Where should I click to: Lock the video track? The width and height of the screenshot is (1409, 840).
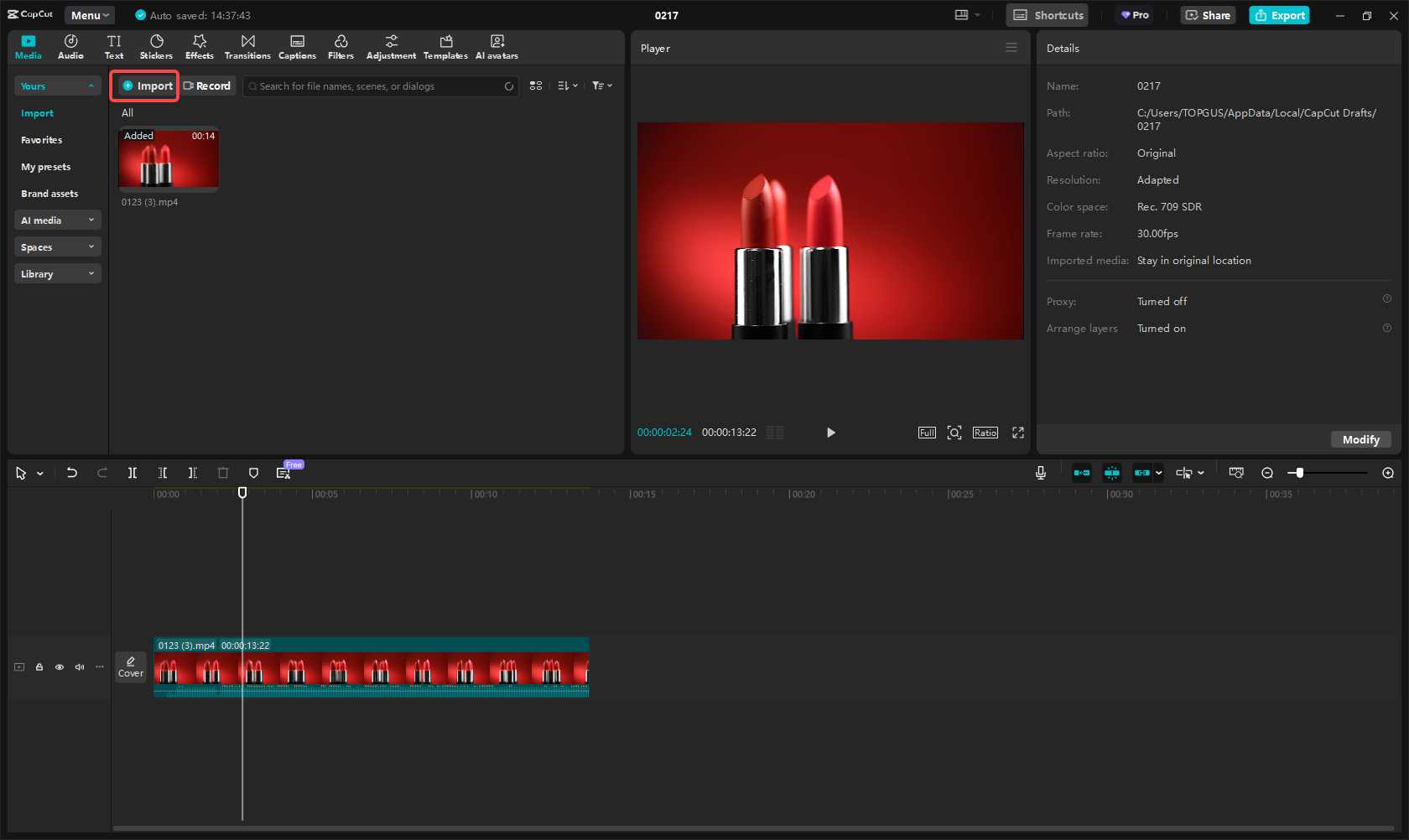[x=39, y=667]
